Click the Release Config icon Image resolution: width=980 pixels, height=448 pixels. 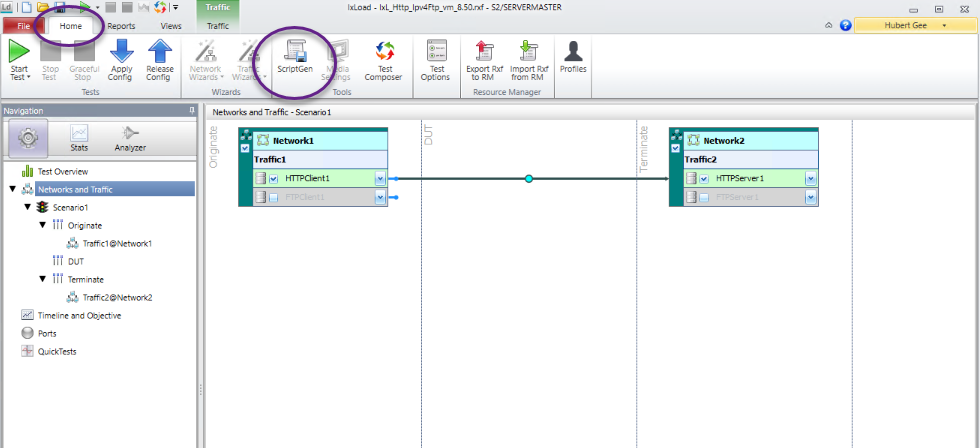(x=159, y=52)
